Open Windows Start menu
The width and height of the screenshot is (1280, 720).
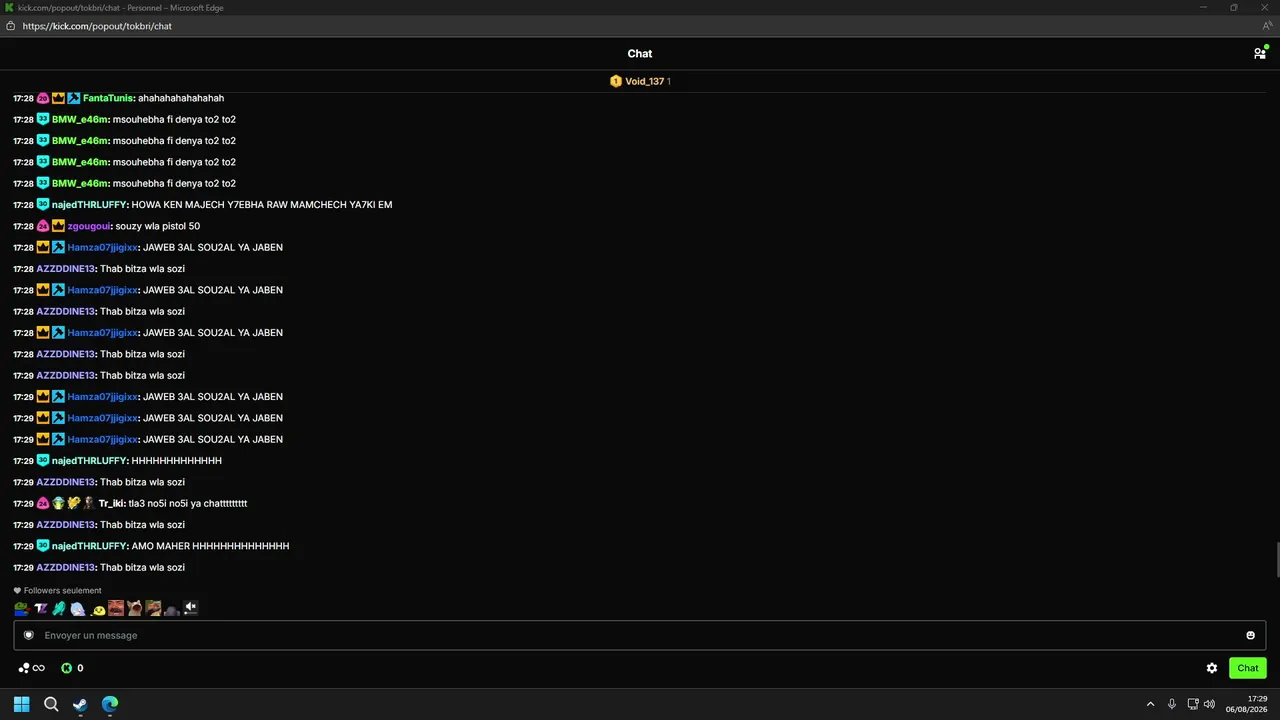(21, 704)
